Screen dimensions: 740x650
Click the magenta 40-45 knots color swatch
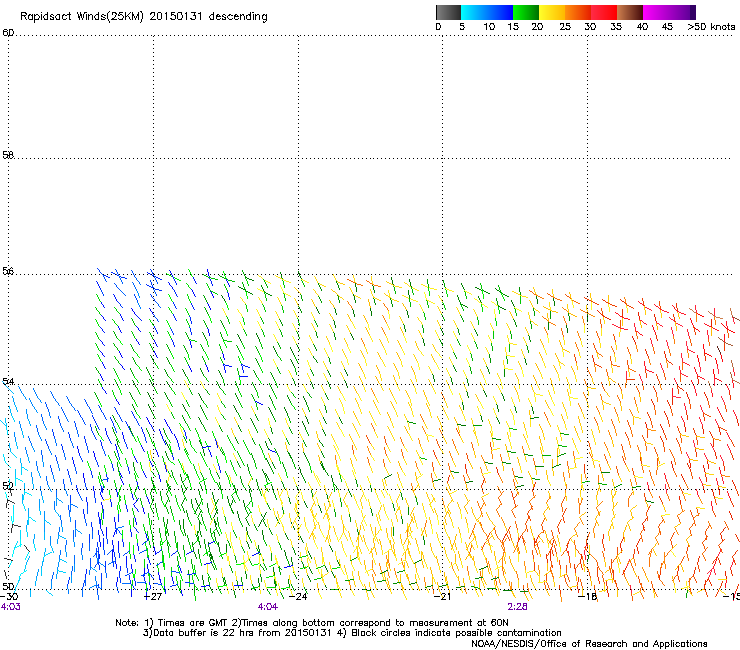coord(656,12)
